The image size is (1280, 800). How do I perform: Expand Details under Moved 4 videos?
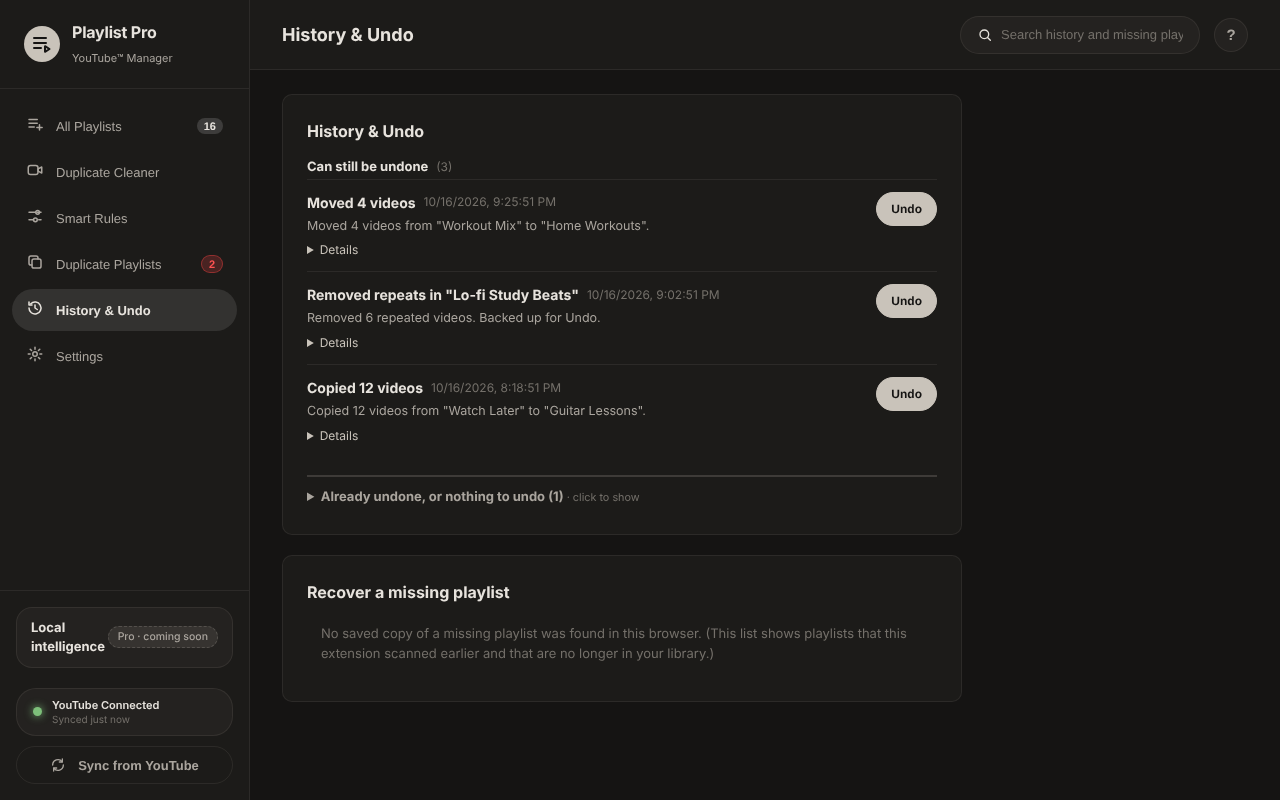tap(332, 250)
